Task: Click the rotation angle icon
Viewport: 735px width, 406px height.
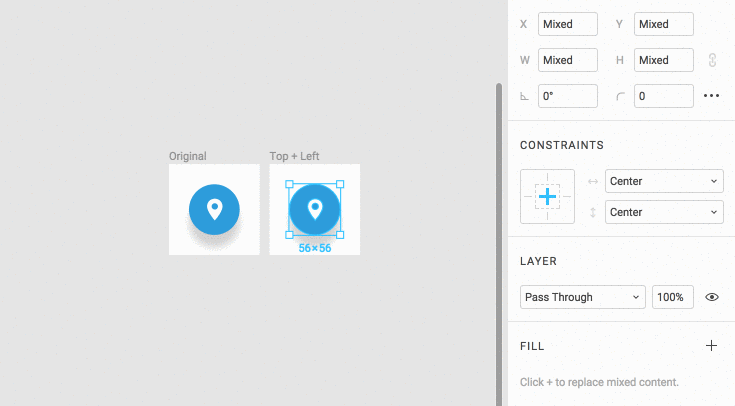Action: pyautogui.click(x=525, y=97)
